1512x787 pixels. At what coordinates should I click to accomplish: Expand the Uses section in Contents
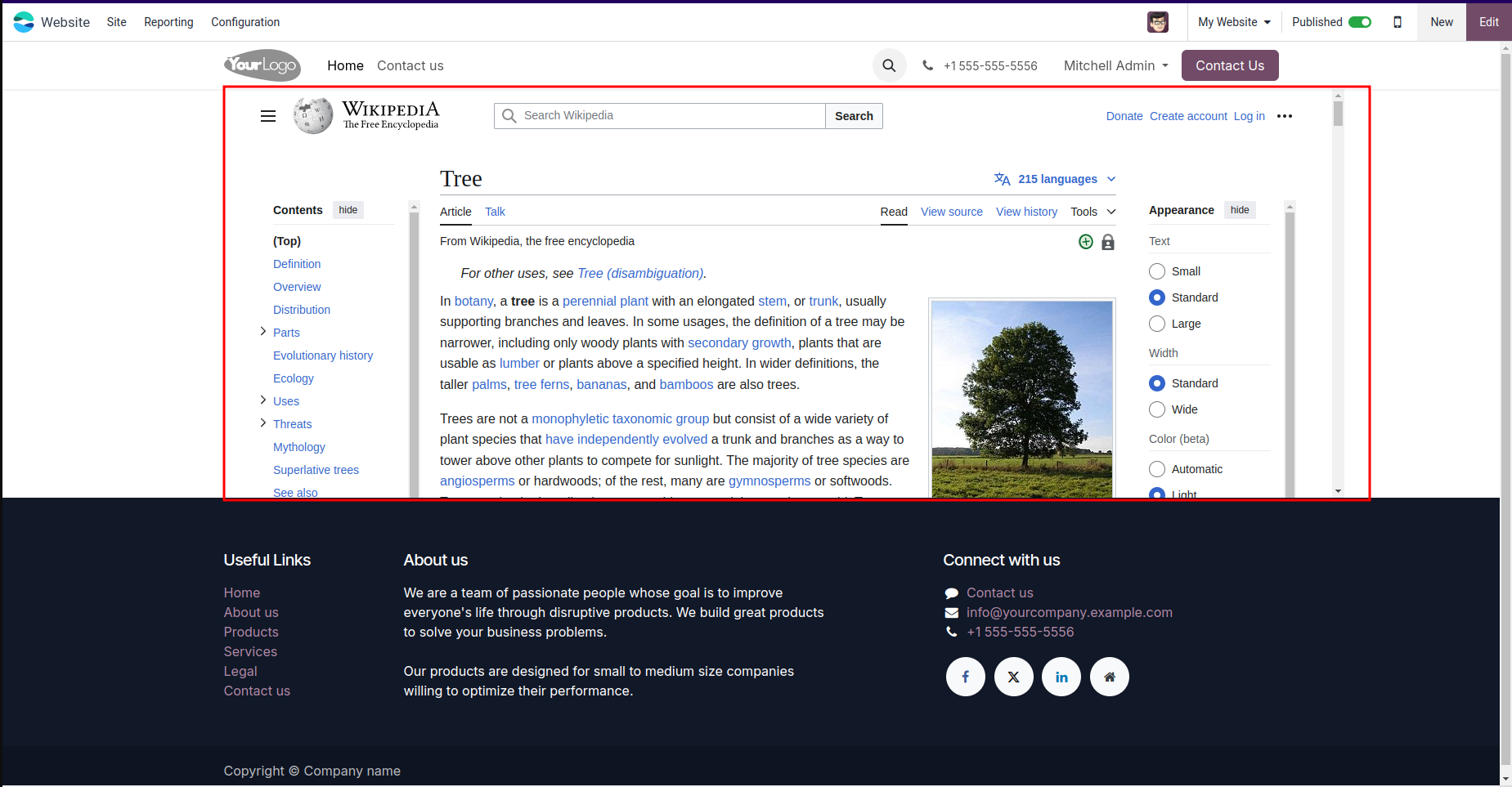(x=262, y=400)
